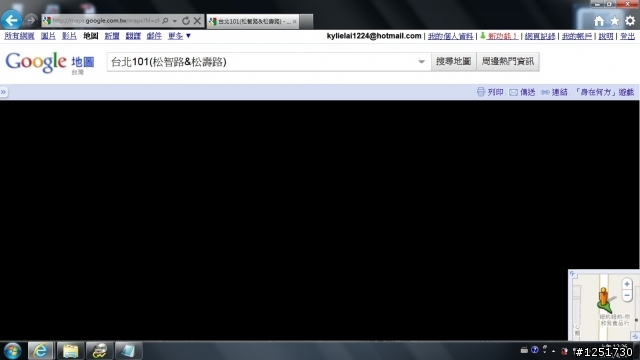The height and width of the screenshot is (360, 640).
Task: Collapse the mini map with its corner arrow
Action: click(635, 336)
